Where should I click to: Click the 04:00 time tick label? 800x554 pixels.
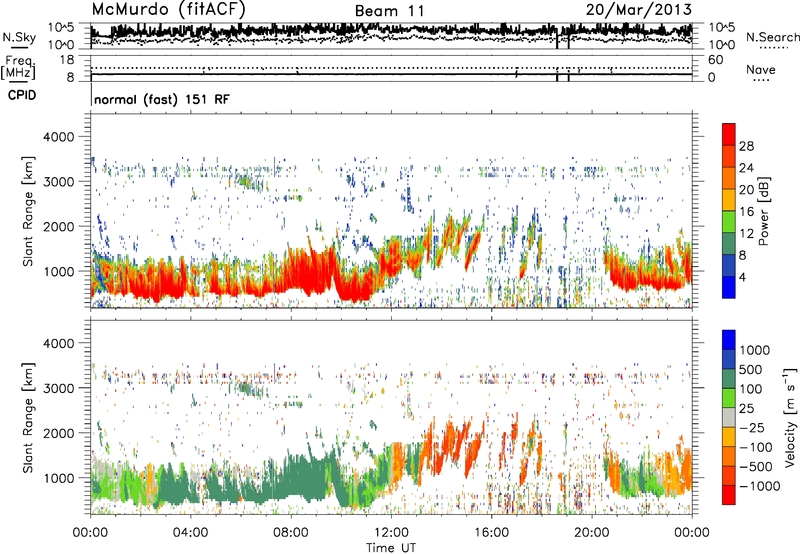pyautogui.click(x=190, y=533)
